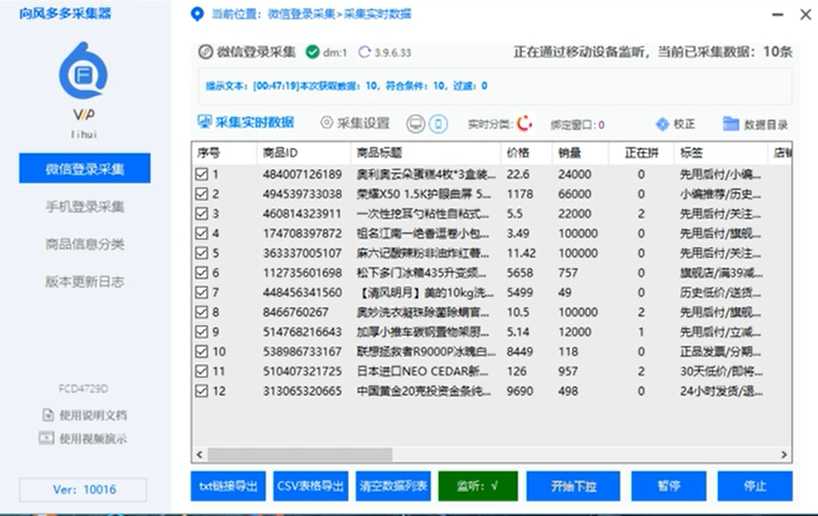
Task: Click the red realtime classification spinner icon
Action: click(524, 123)
